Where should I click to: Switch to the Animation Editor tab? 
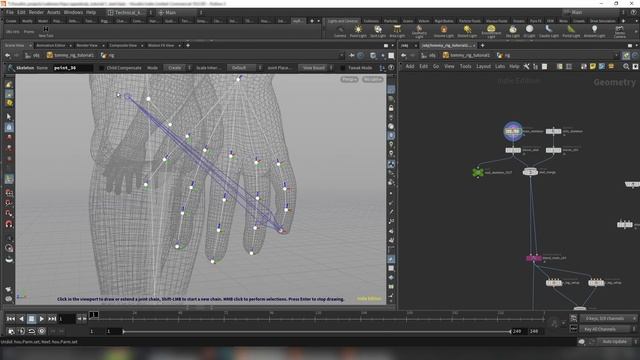51,45
